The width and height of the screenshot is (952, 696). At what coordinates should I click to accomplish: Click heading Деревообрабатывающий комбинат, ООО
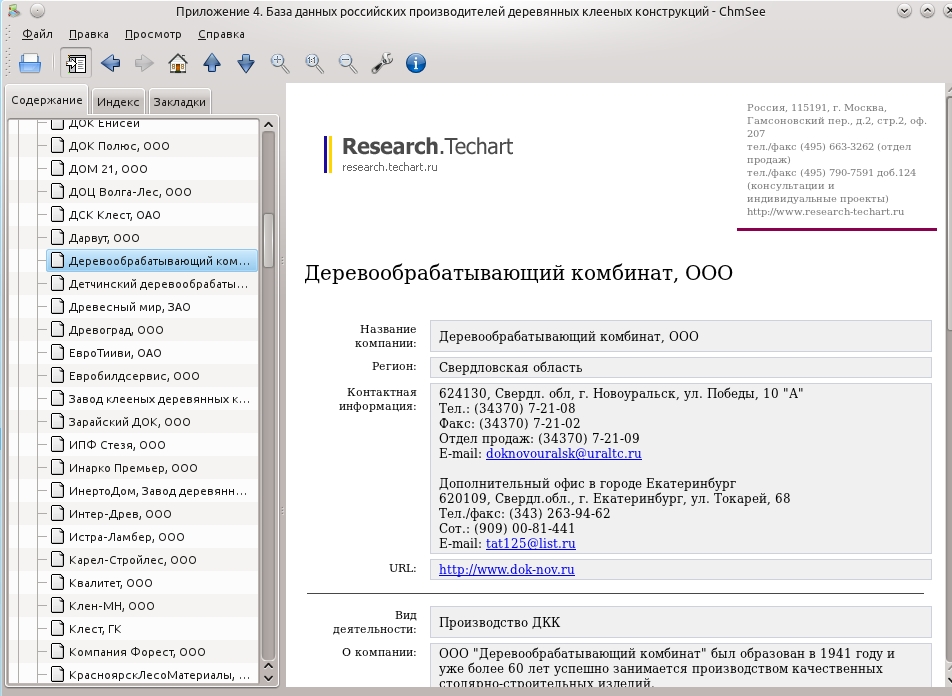pos(518,273)
